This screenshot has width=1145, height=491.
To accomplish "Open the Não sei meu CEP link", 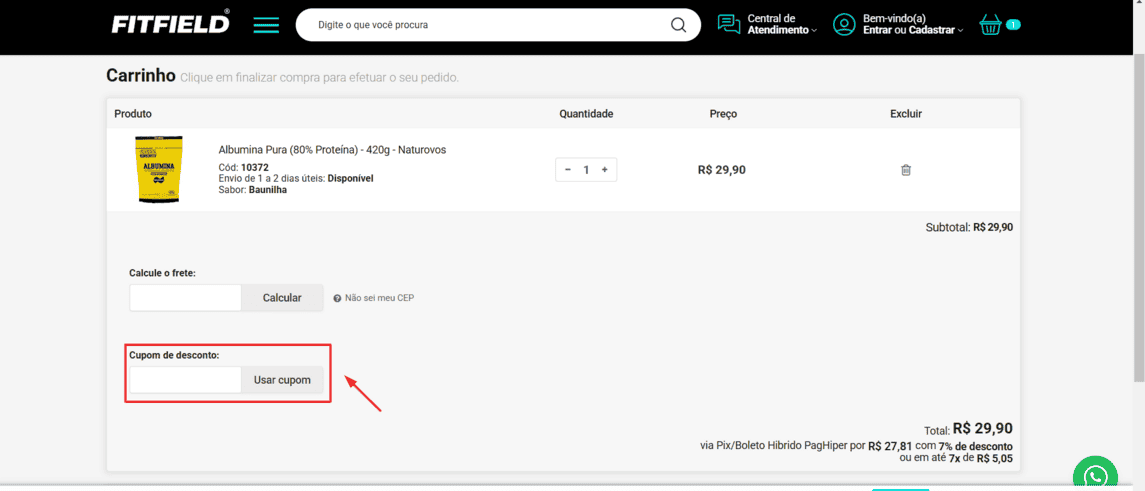I will (380, 298).
